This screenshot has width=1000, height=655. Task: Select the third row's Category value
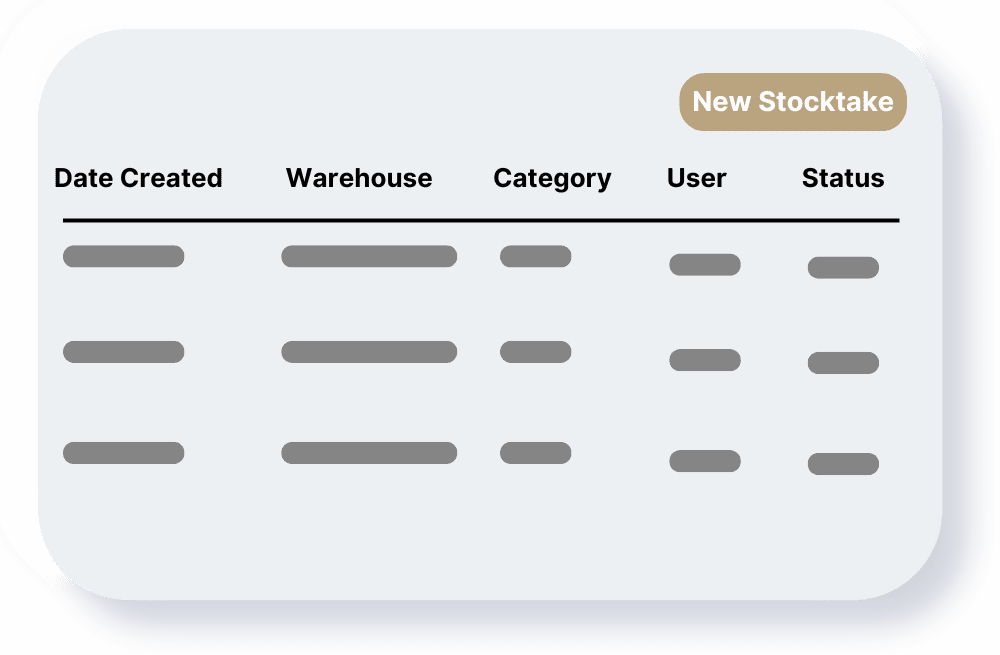pos(535,453)
